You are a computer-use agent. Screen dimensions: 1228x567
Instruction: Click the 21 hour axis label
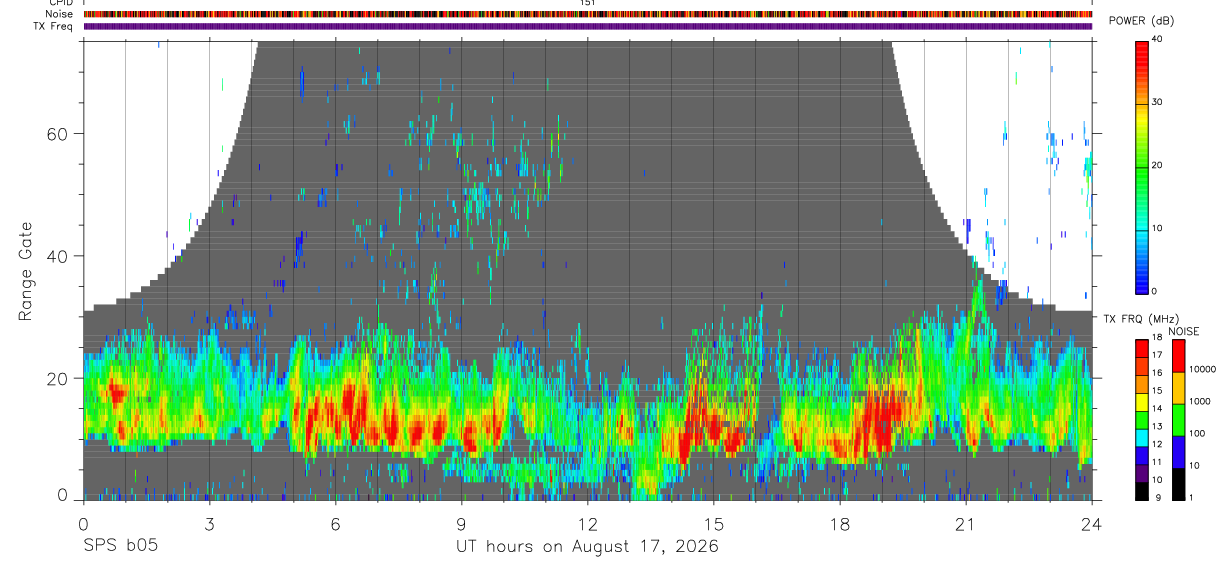point(965,524)
